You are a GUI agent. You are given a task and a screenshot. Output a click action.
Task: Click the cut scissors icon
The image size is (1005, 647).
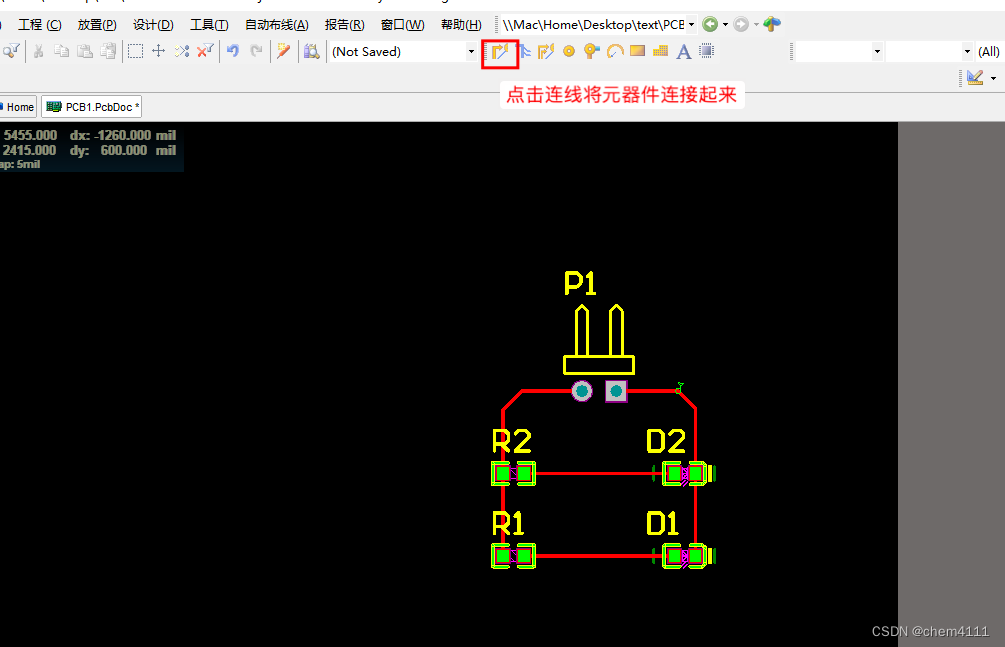[x=38, y=51]
